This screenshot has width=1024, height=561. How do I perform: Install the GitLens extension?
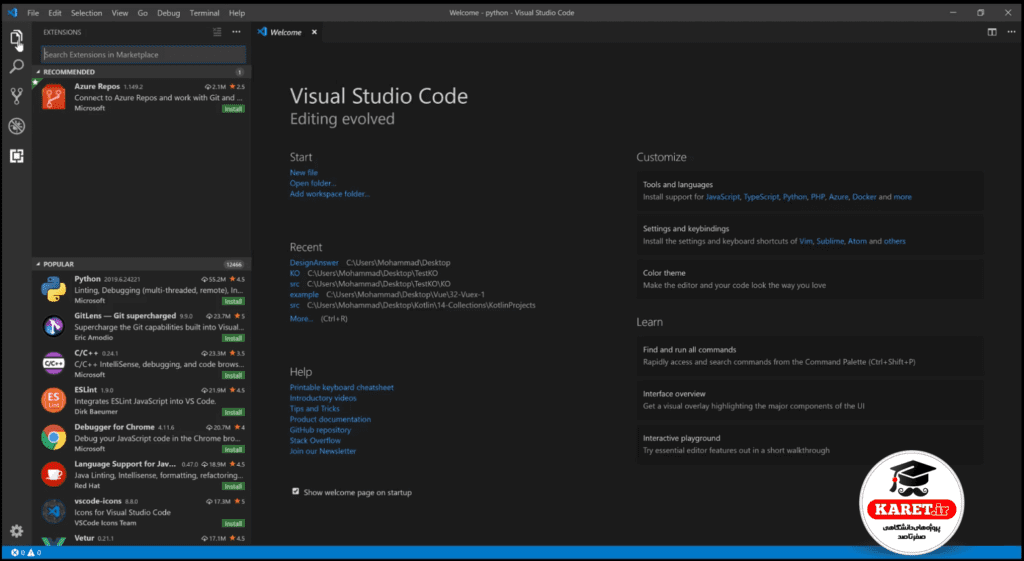tap(233, 338)
